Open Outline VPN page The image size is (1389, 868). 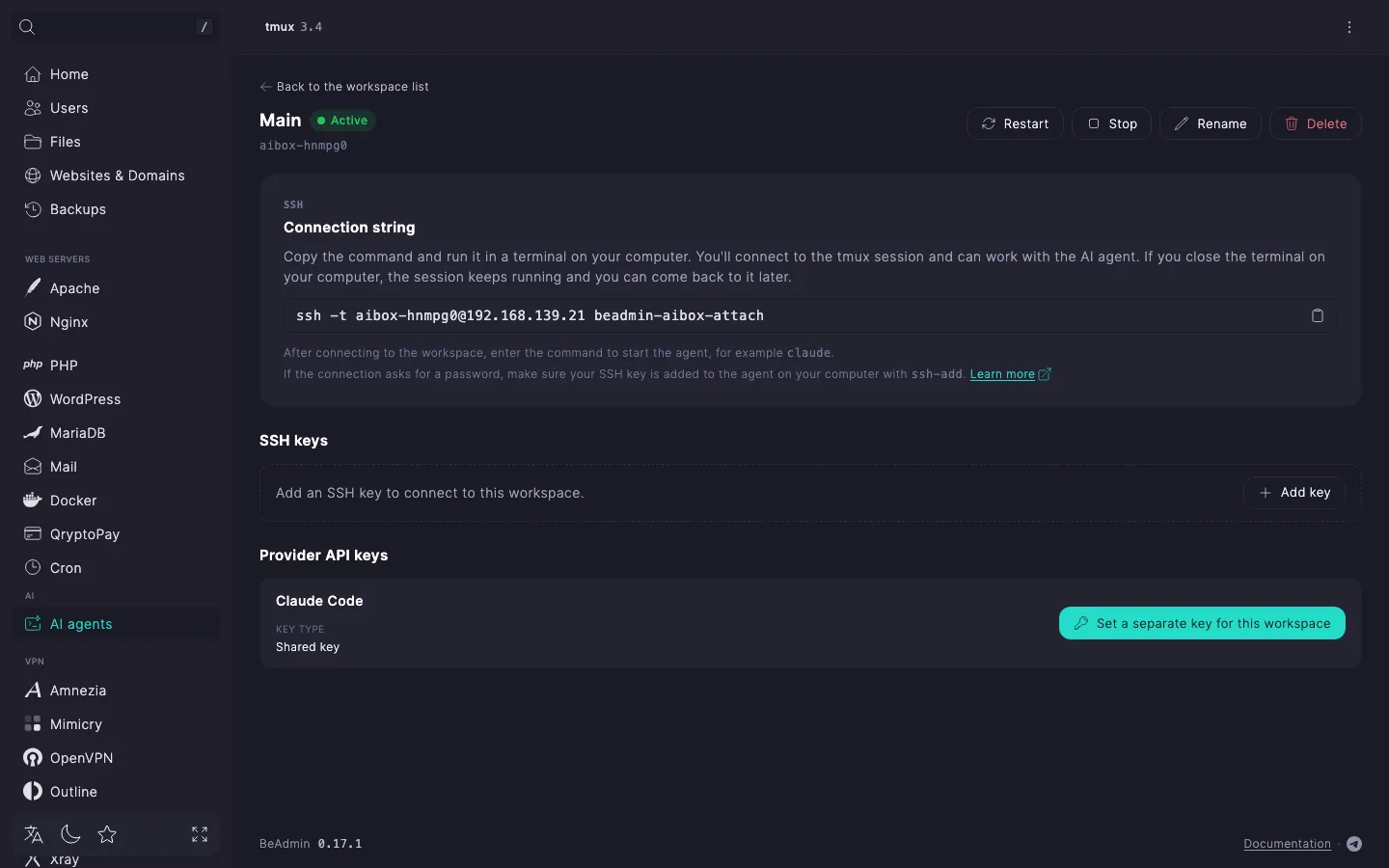[116, 792]
